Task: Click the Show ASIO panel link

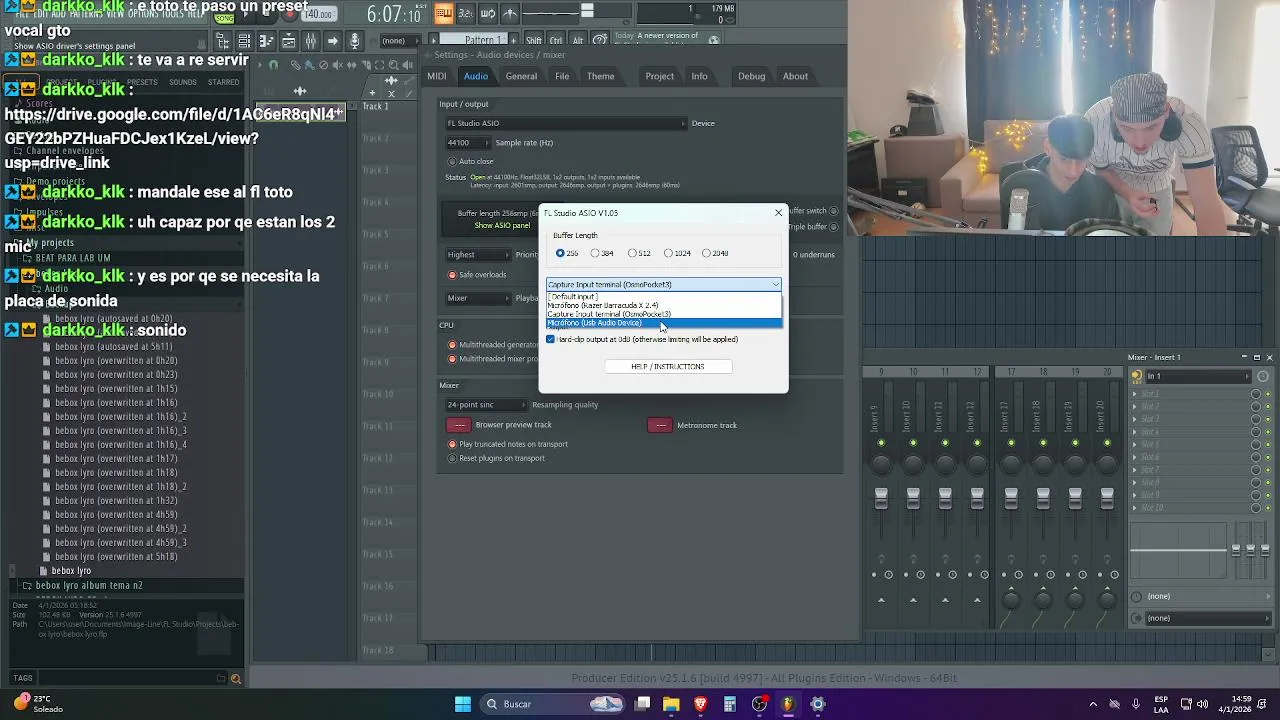Action: pos(502,225)
